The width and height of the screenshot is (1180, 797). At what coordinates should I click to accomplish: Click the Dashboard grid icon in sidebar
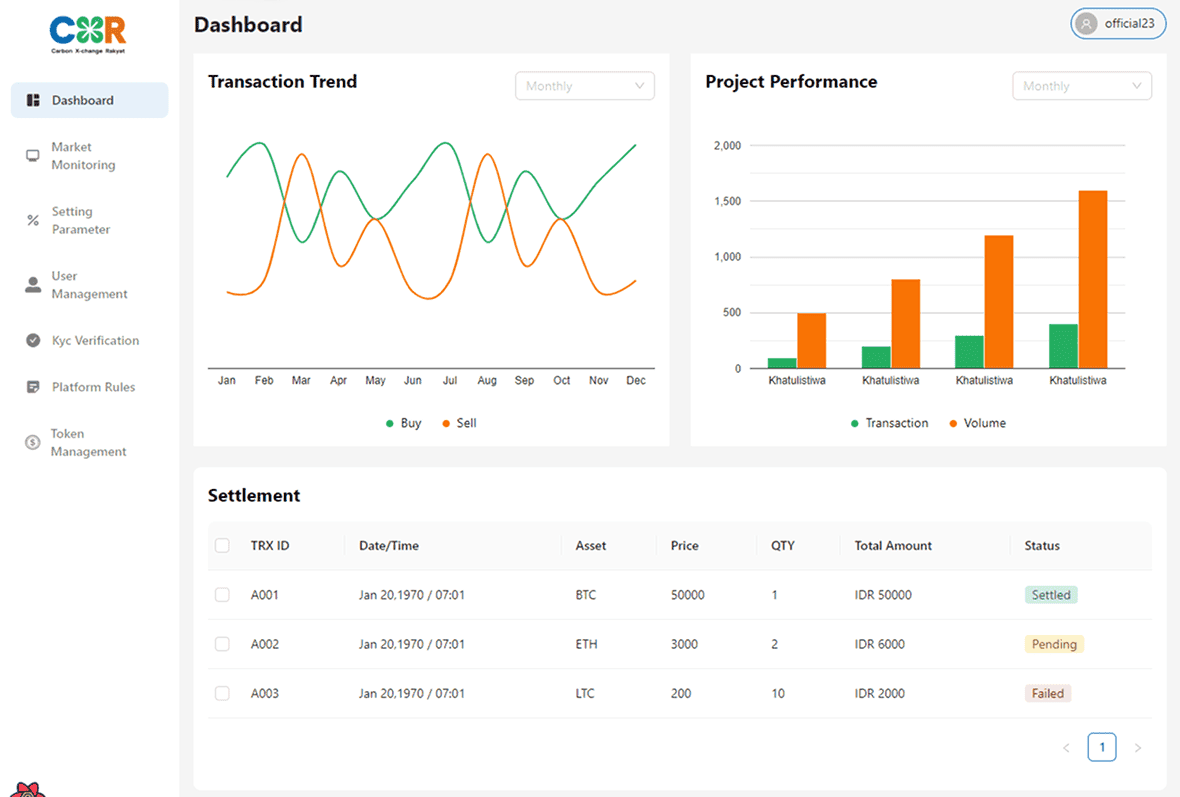point(33,100)
